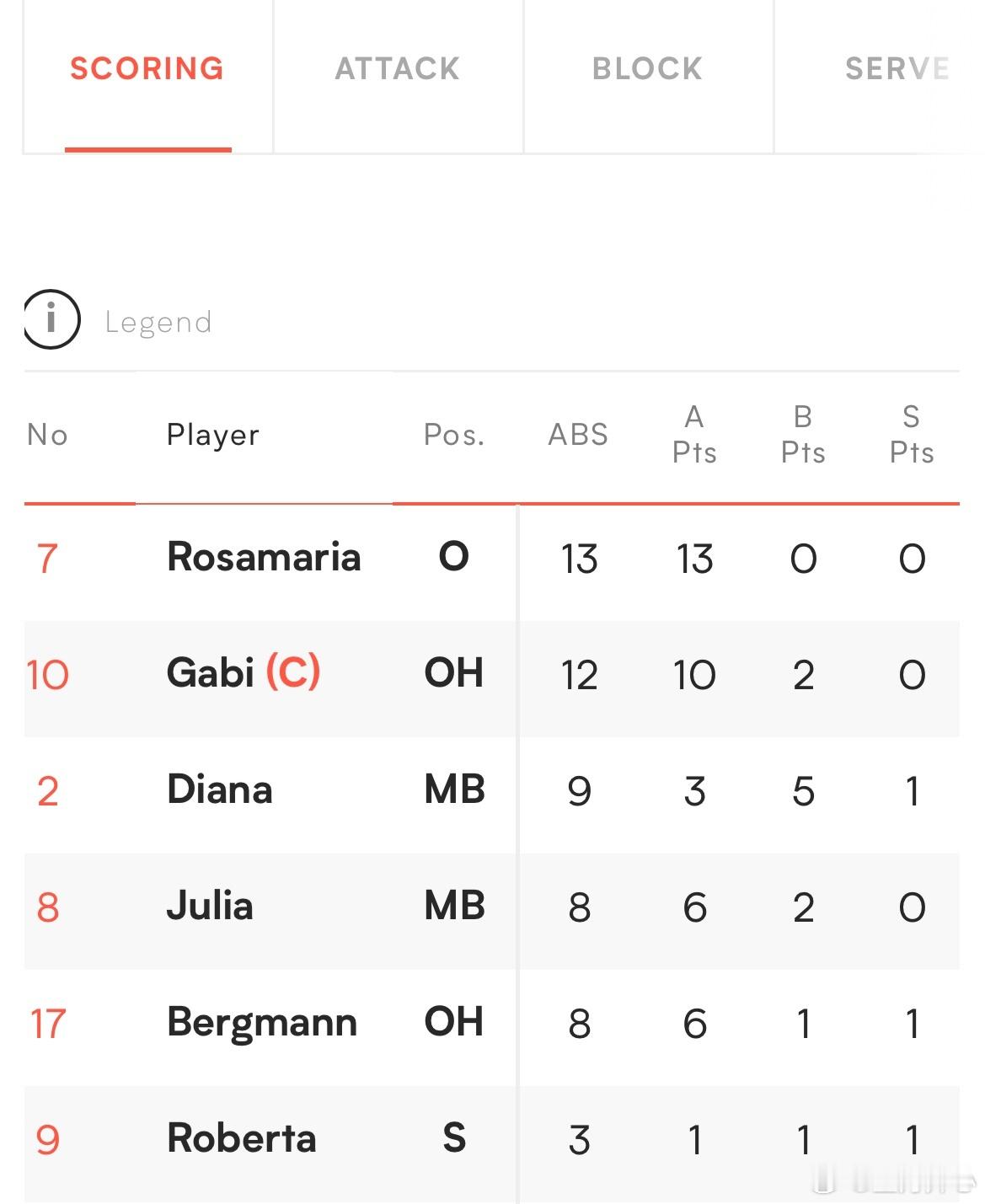
Task: Select Julia in the player list
Action: (x=210, y=906)
